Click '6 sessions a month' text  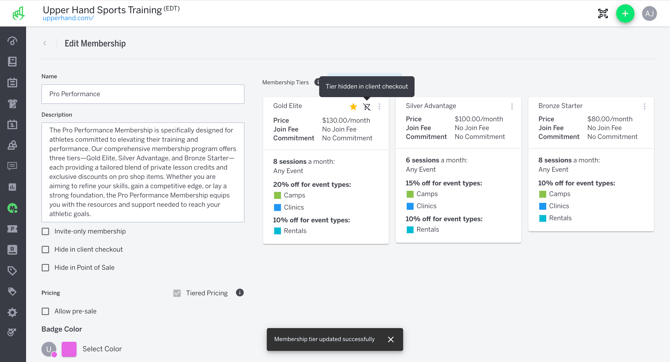(436, 160)
